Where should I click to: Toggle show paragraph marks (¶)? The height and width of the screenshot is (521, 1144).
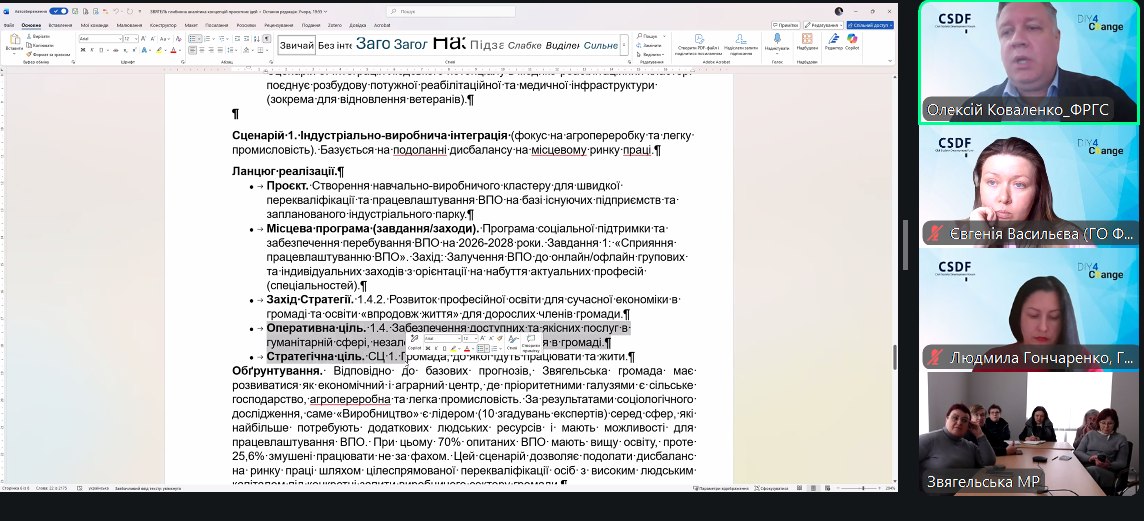pyautogui.click(x=267, y=39)
